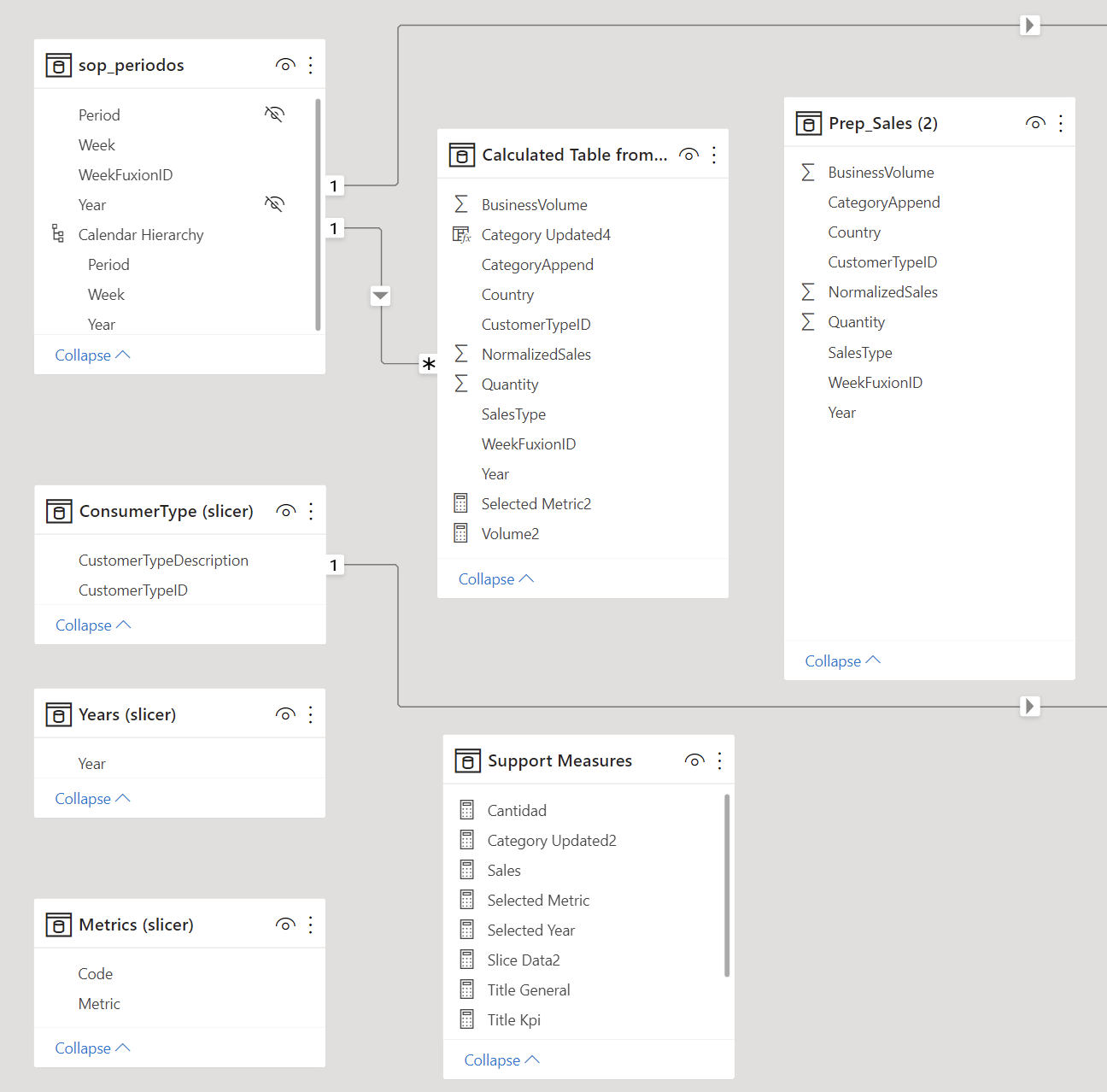Click sigma icon beside Quantity in Prep_Sales (2)
The image size is (1107, 1092).
pyautogui.click(x=808, y=321)
